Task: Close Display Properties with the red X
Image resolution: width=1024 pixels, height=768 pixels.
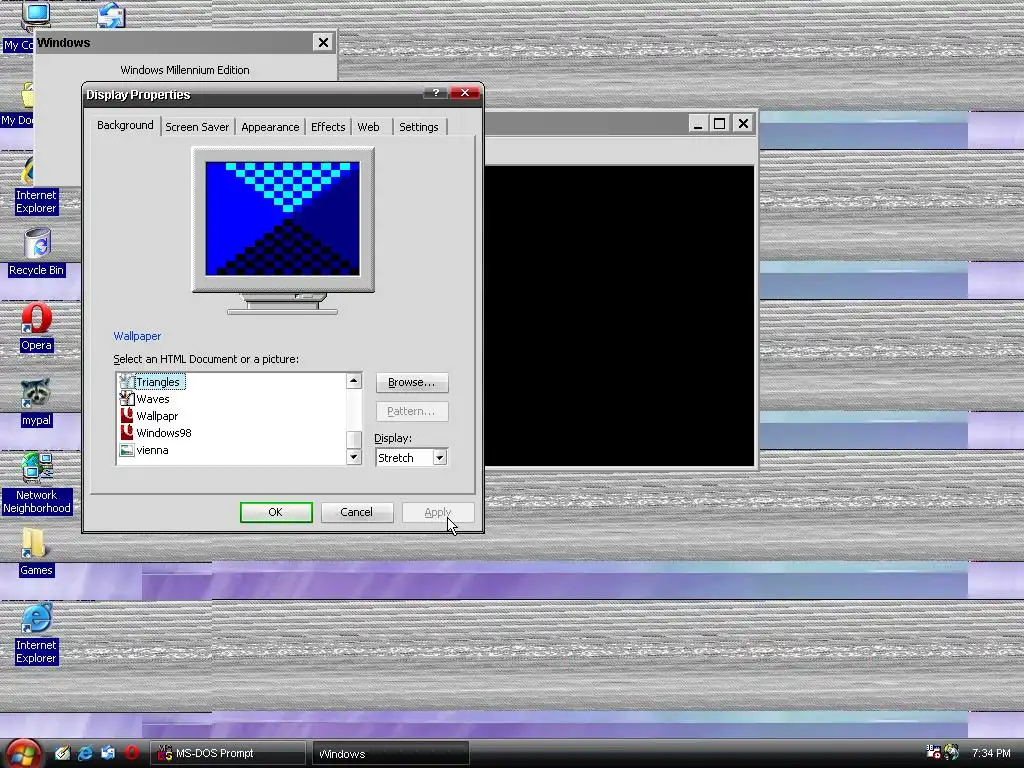Action: click(465, 93)
